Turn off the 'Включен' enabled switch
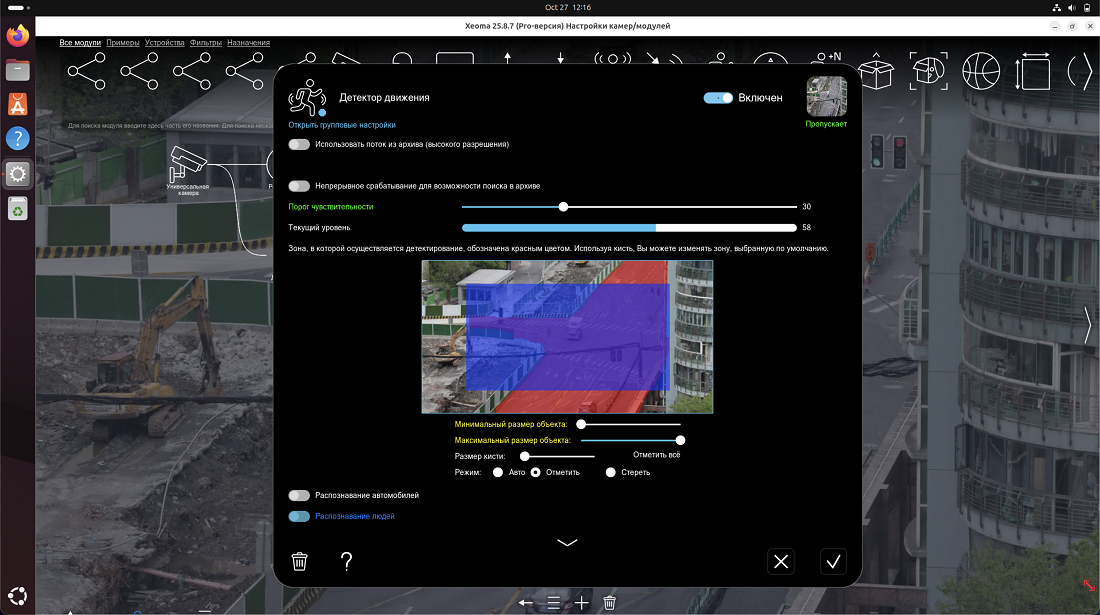Screen dimensions: 1100x615 (718, 98)
